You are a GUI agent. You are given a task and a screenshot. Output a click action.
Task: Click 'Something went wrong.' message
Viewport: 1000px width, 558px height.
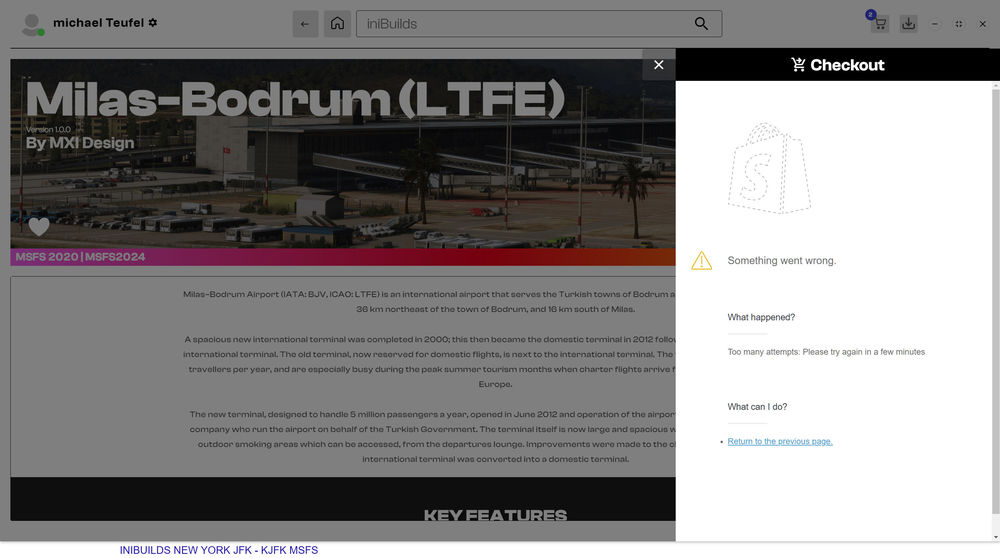pyautogui.click(x=781, y=260)
